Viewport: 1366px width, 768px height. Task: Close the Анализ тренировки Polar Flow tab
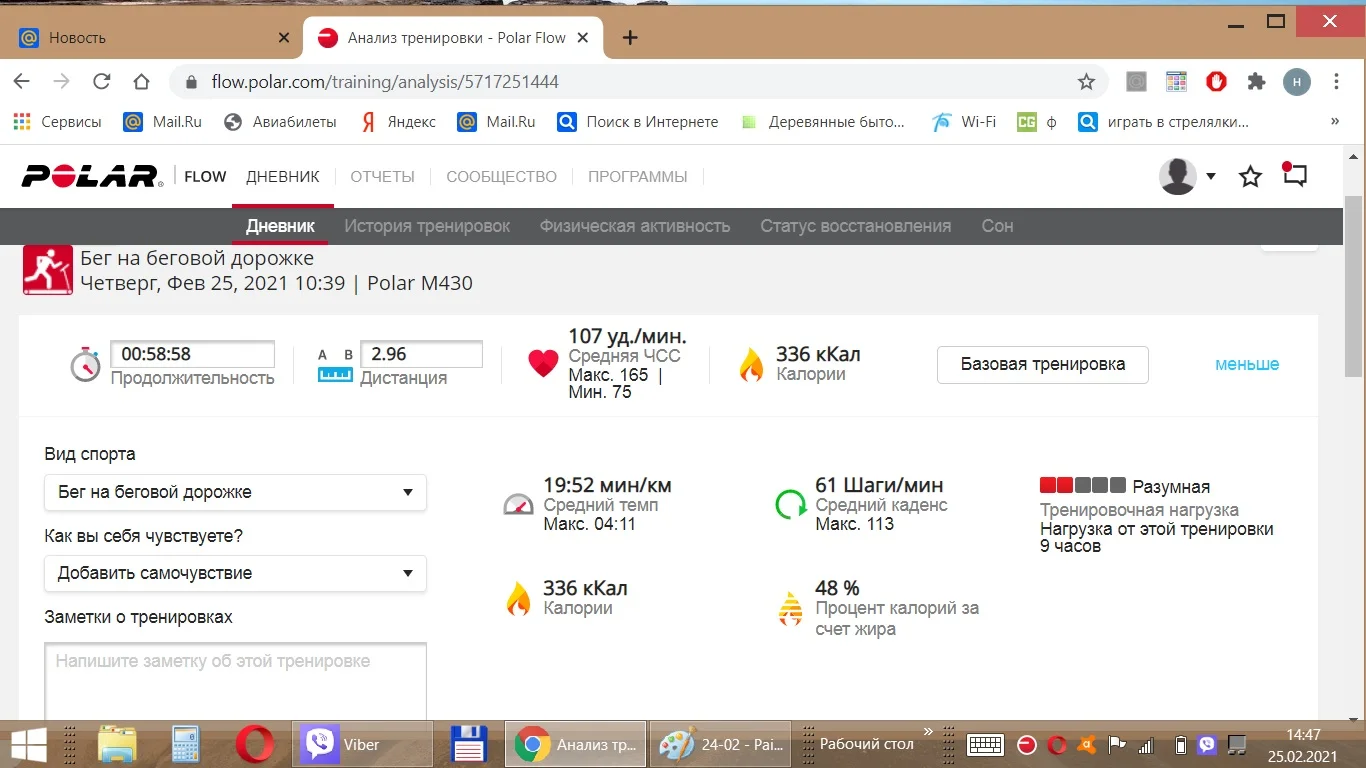(583, 38)
